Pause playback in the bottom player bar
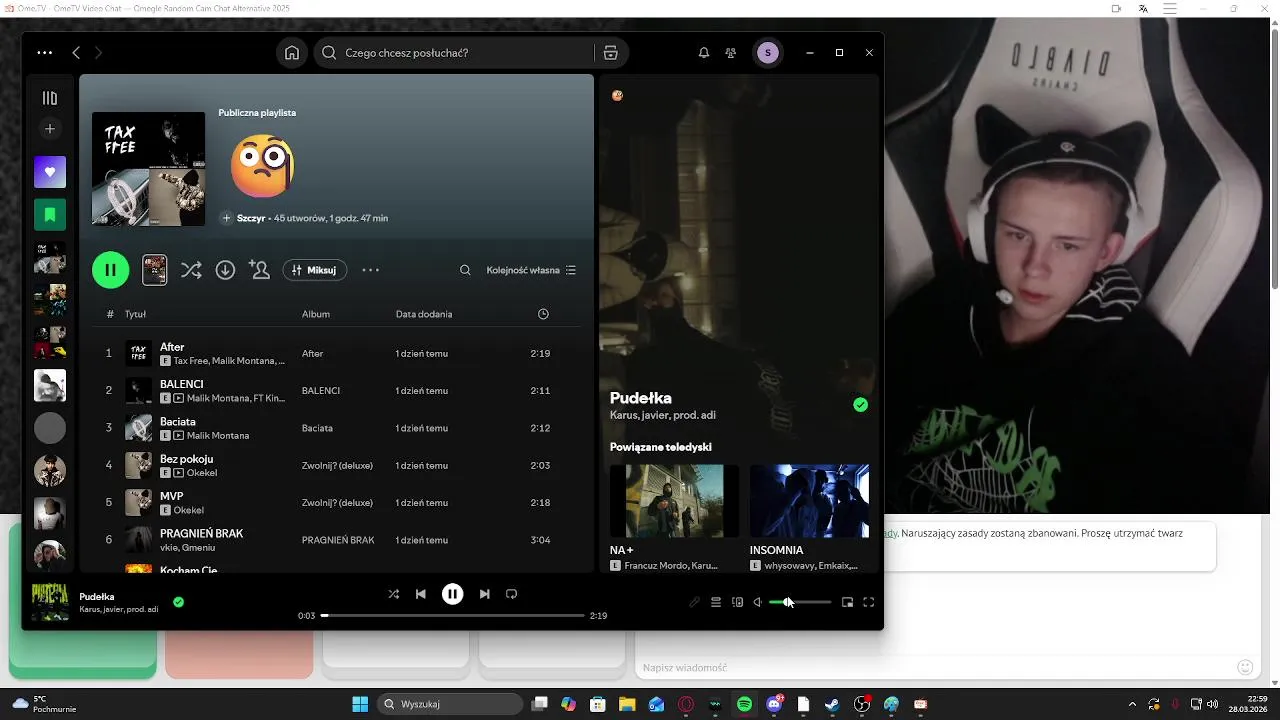Screen dimensions: 1280x720 (453, 594)
